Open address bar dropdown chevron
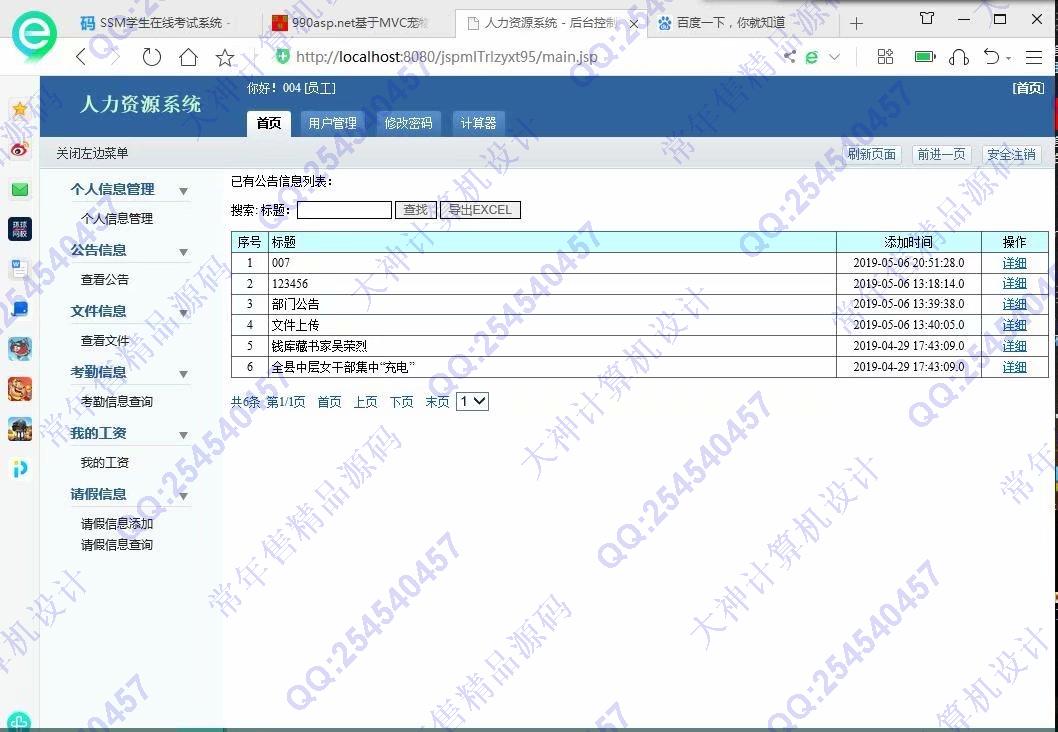 pos(835,57)
